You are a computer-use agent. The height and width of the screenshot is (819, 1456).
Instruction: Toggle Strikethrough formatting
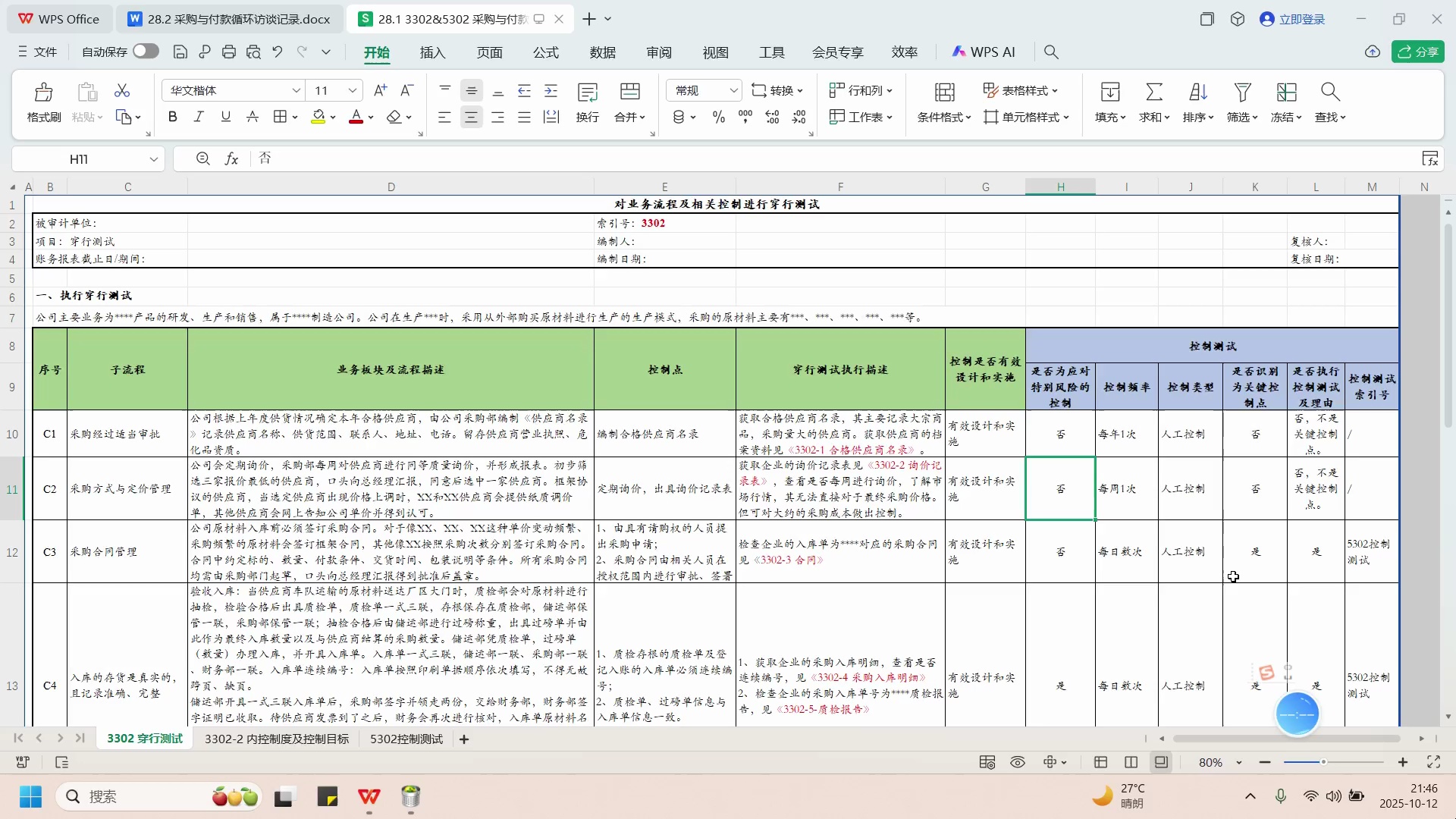(x=253, y=117)
